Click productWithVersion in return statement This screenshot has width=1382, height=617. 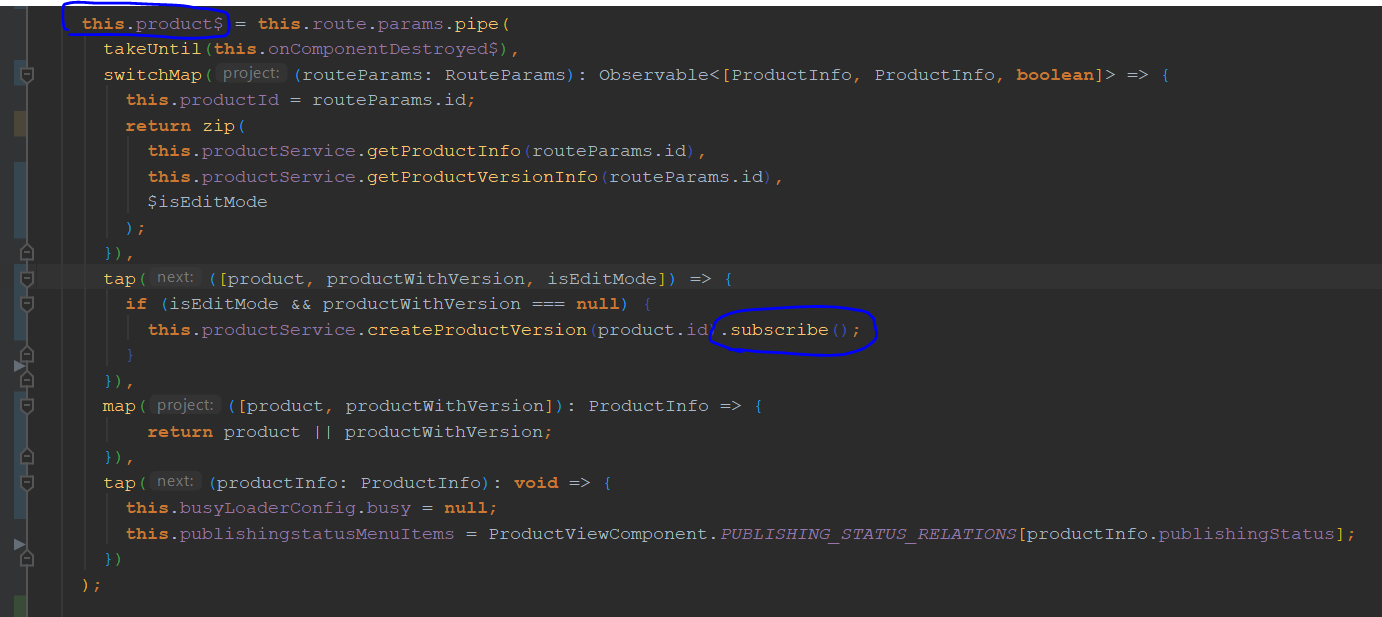pos(443,432)
